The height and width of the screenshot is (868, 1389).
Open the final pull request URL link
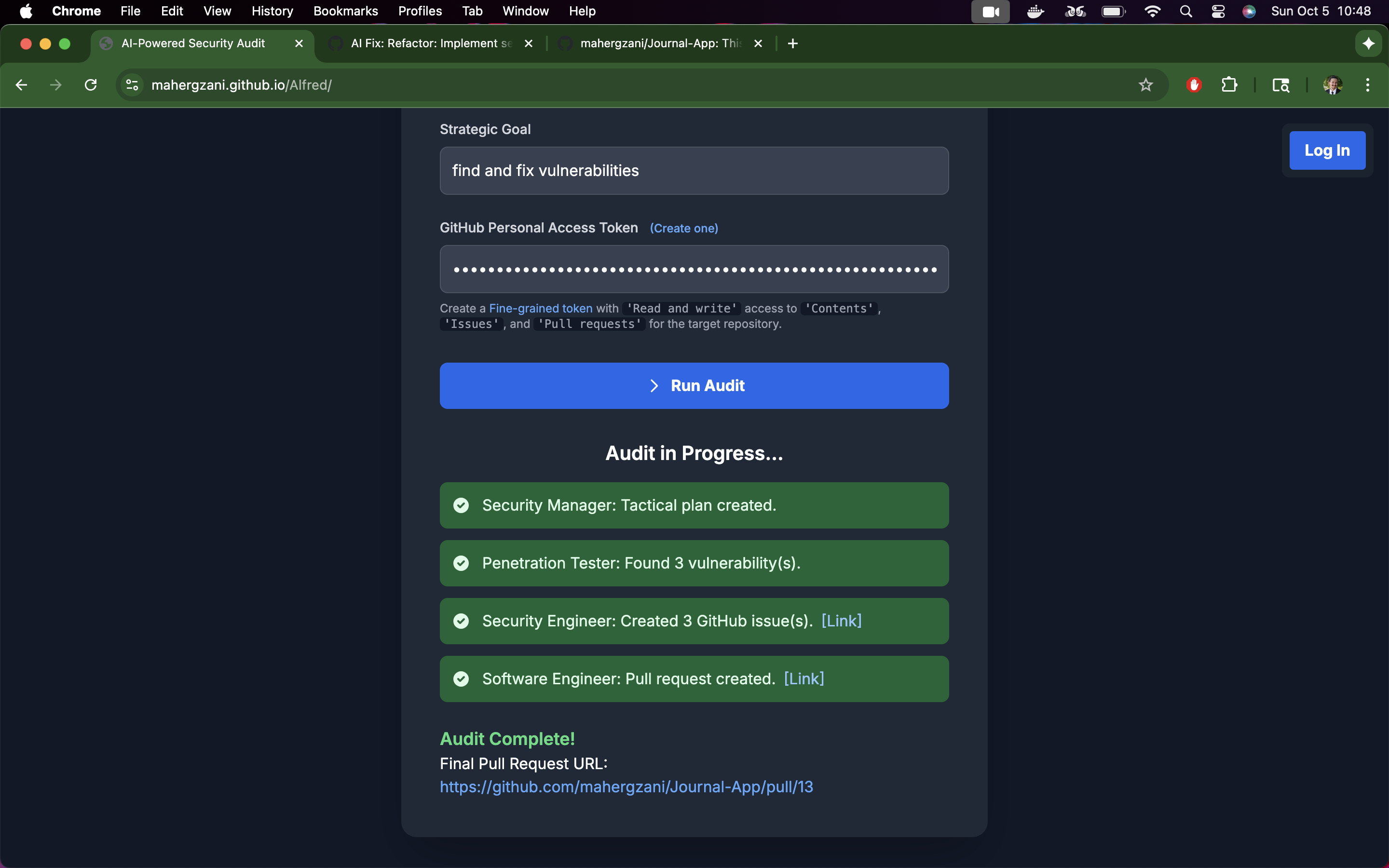click(626, 787)
